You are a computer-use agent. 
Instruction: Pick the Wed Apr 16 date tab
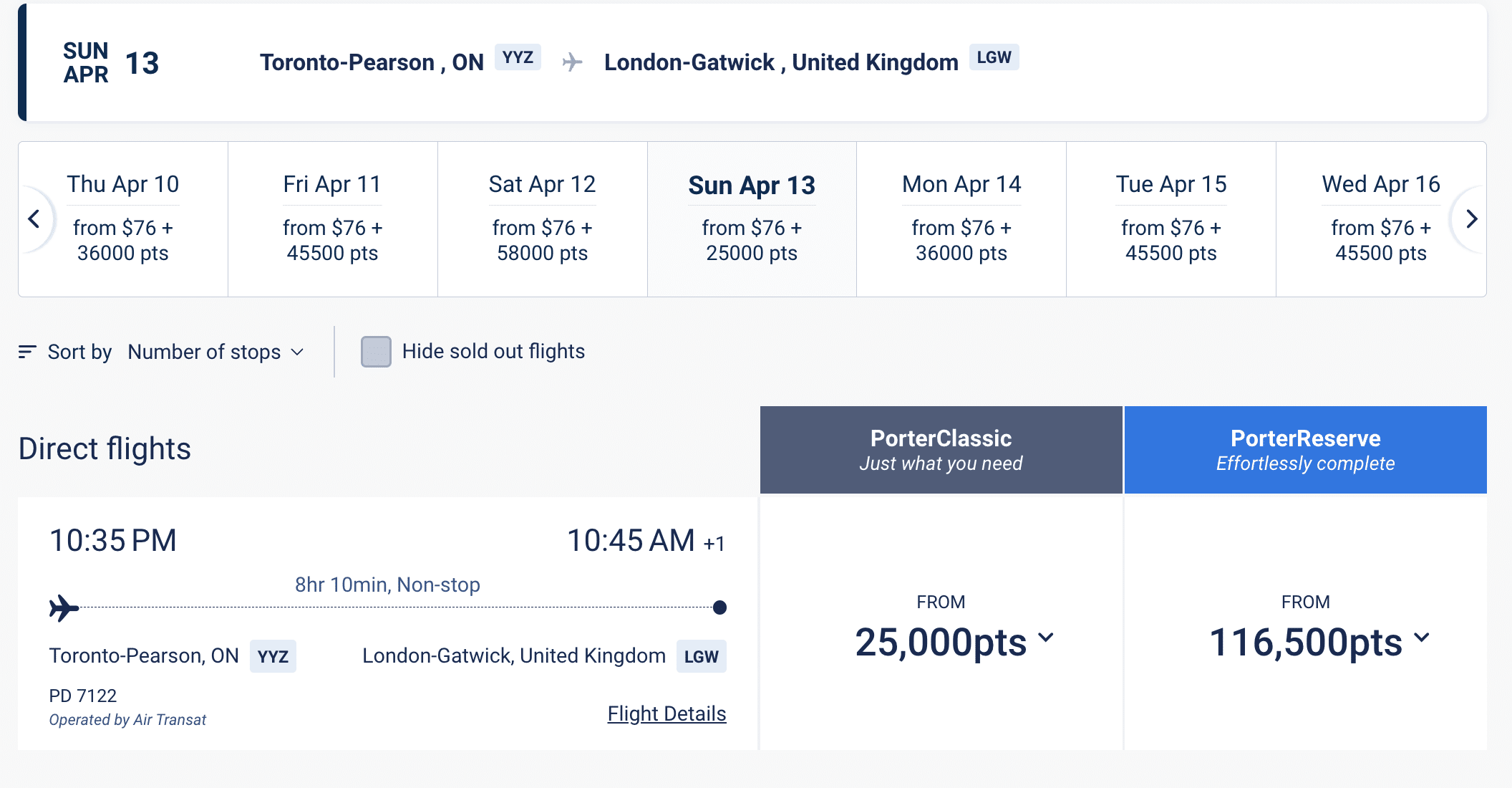tap(1380, 218)
